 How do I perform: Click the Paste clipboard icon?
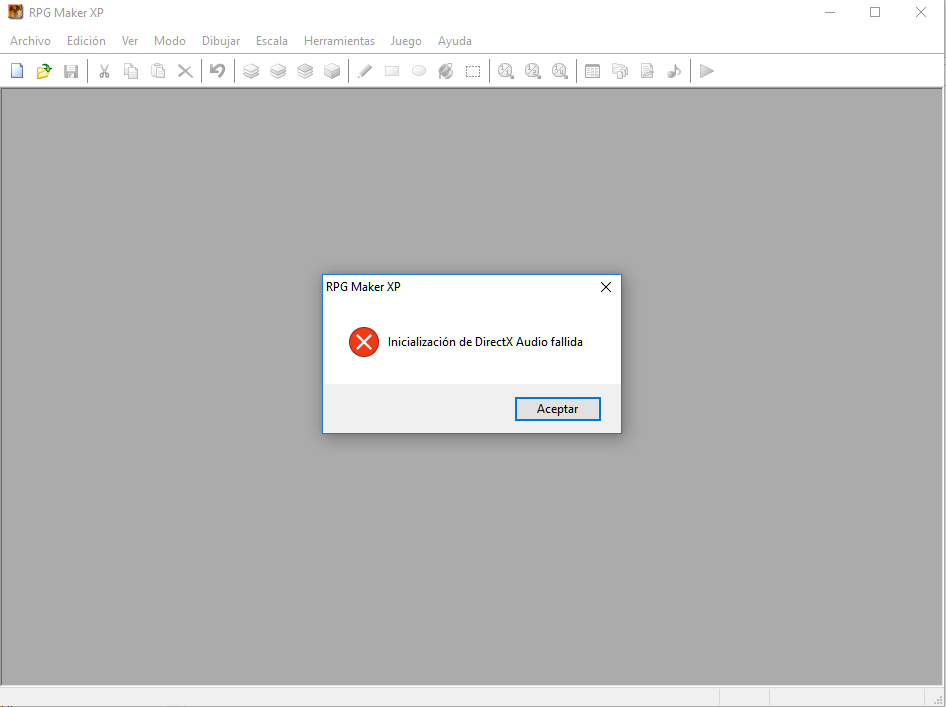[x=158, y=71]
